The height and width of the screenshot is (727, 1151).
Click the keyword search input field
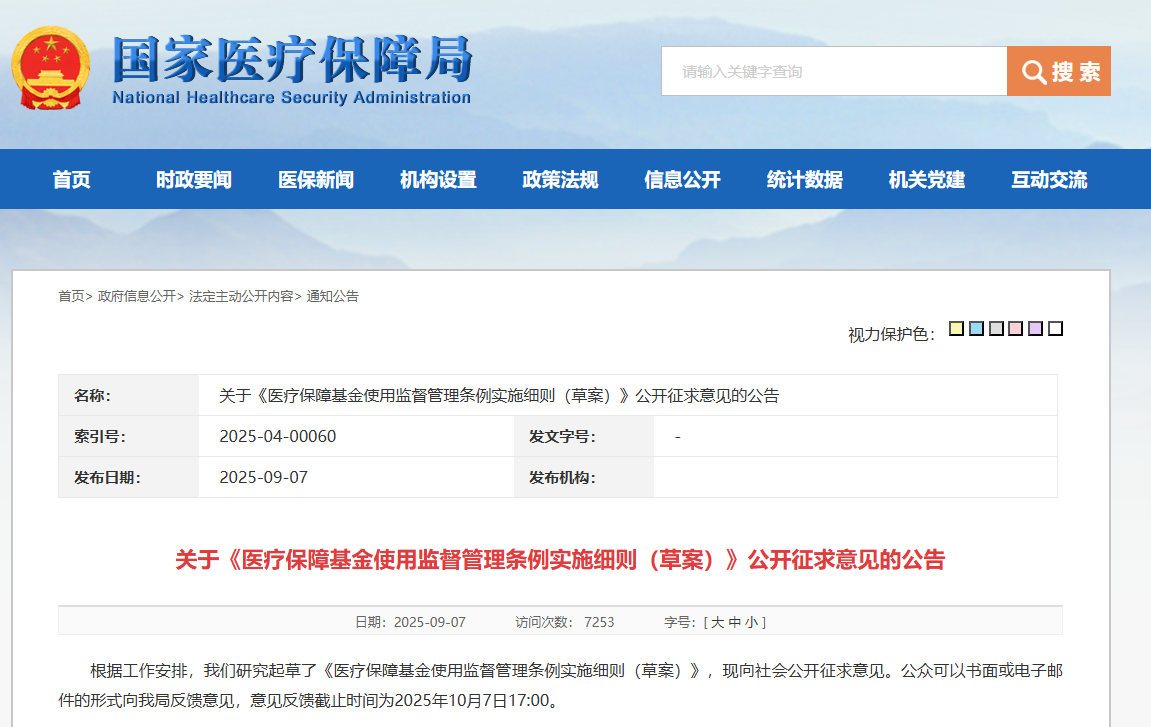(833, 72)
